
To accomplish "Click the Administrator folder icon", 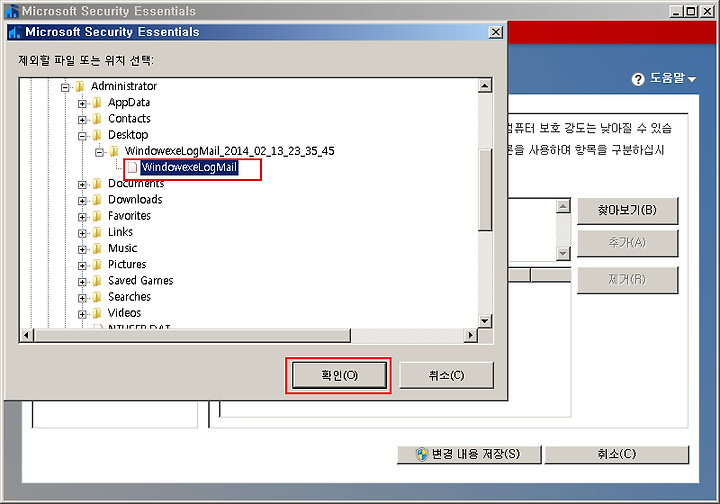I will (80, 86).
